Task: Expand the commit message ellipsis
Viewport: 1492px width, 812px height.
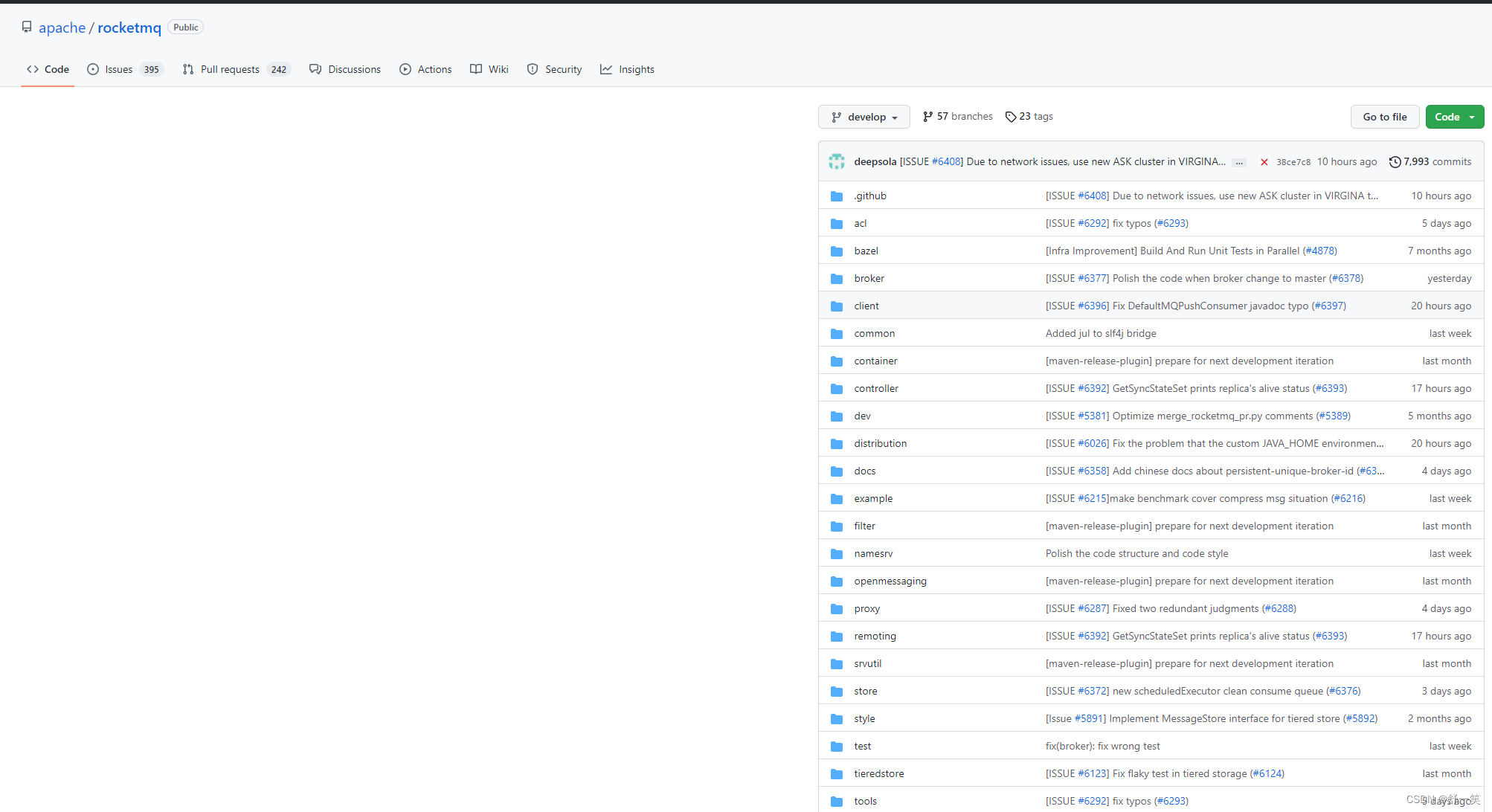Action: [1238, 162]
